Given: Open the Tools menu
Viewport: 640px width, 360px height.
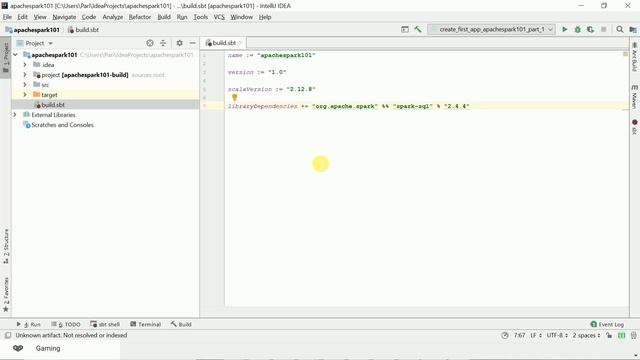Looking at the screenshot, I should click(x=200, y=17).
